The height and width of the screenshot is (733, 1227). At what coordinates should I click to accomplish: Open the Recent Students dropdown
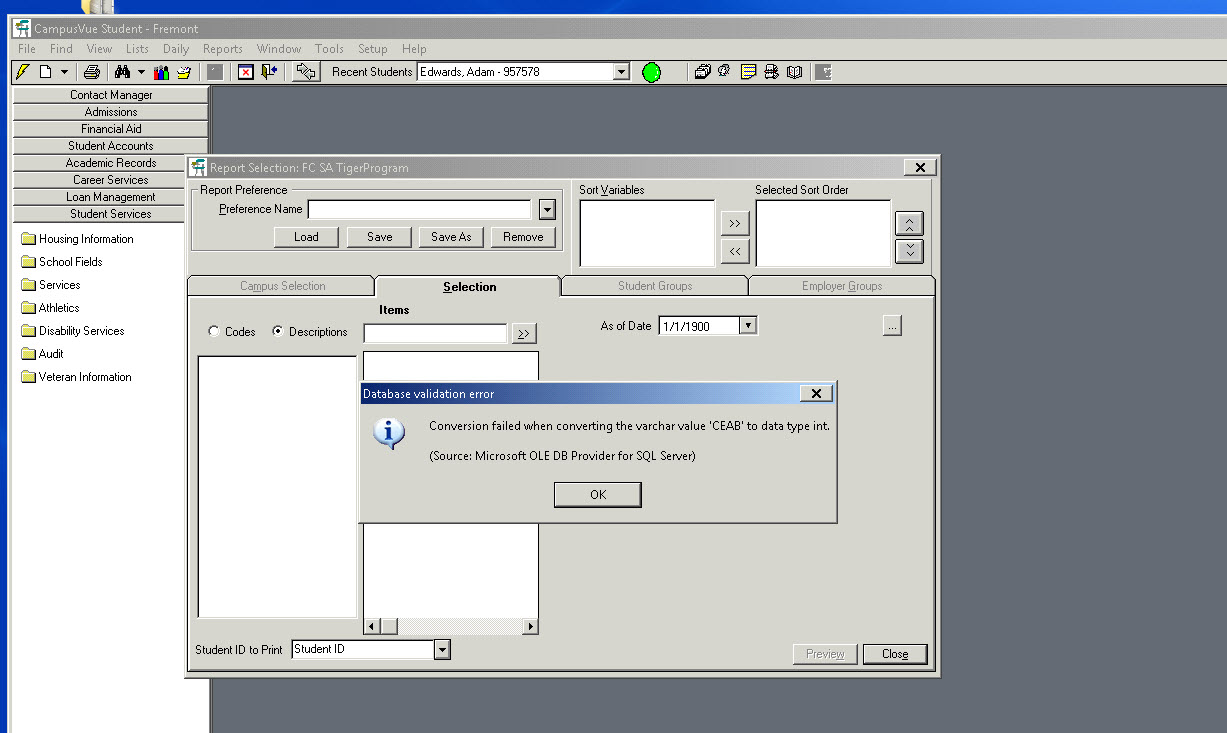point(621,71)
